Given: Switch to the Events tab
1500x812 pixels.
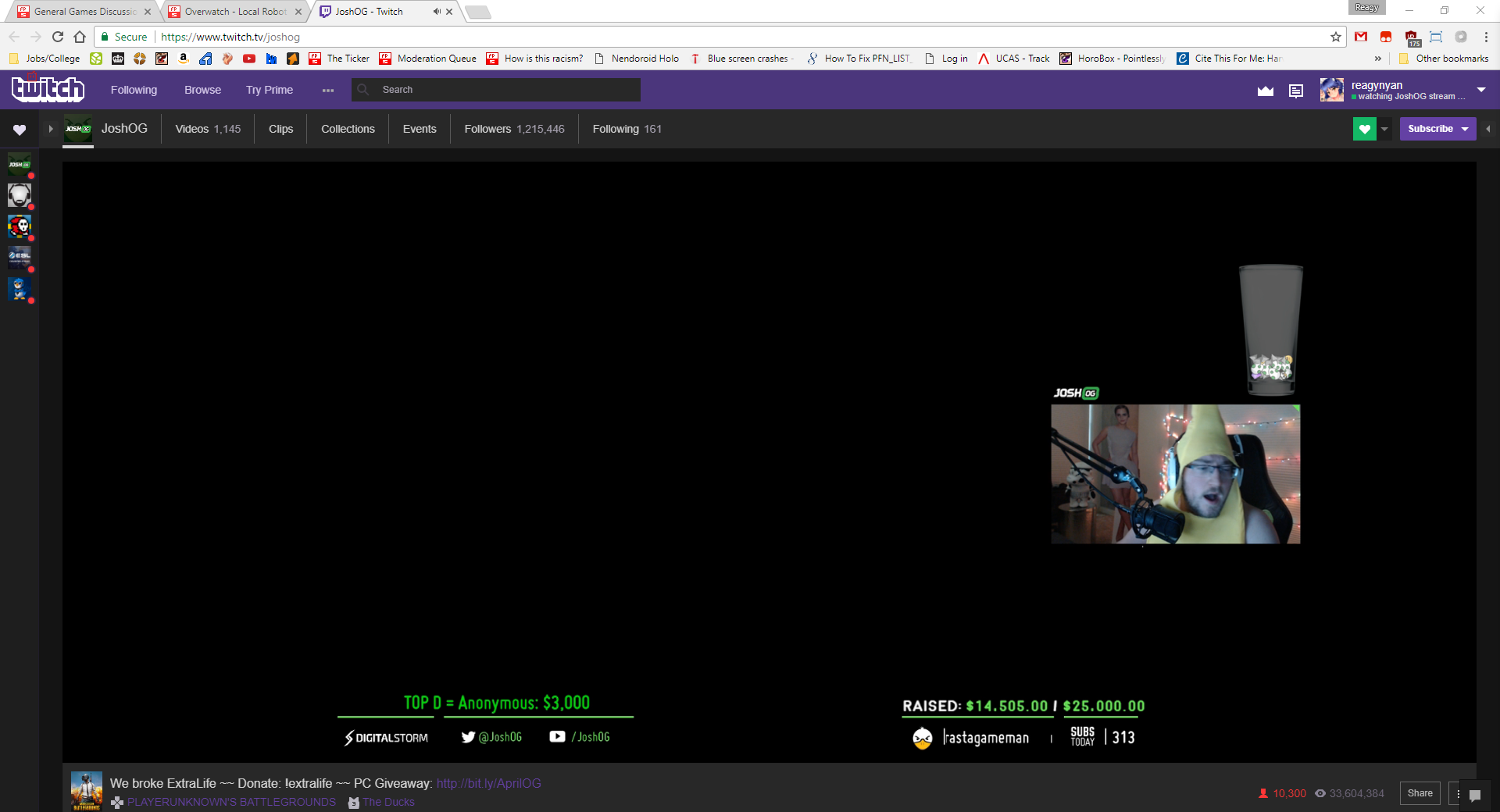Looking at the screenshot, I should pyautogui.click(x=420, y=129).
